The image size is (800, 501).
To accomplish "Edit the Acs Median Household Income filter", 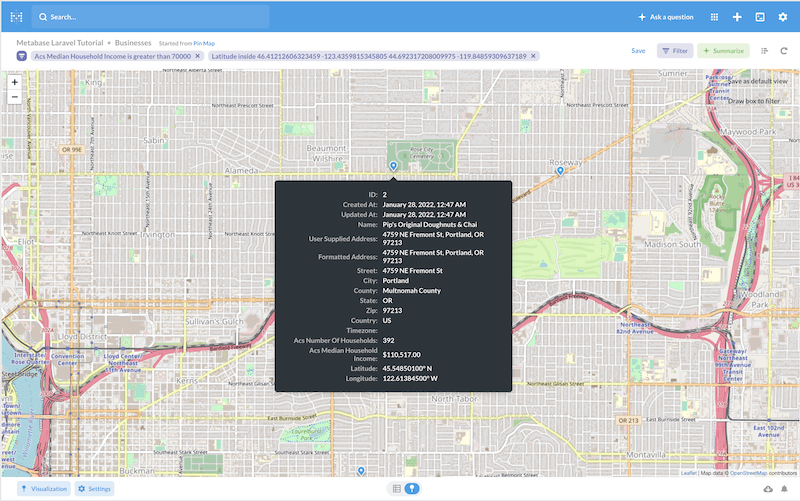I will 113,56.
